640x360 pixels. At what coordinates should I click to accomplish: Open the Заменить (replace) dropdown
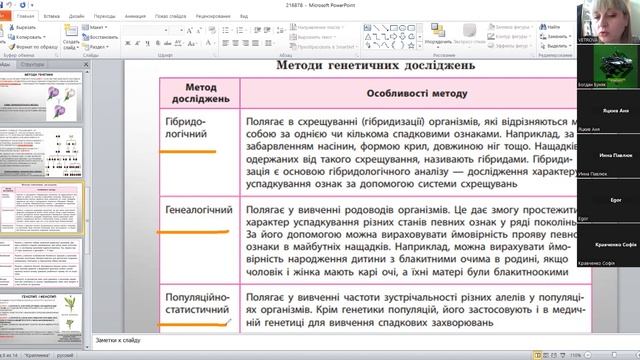click(555, 37)
